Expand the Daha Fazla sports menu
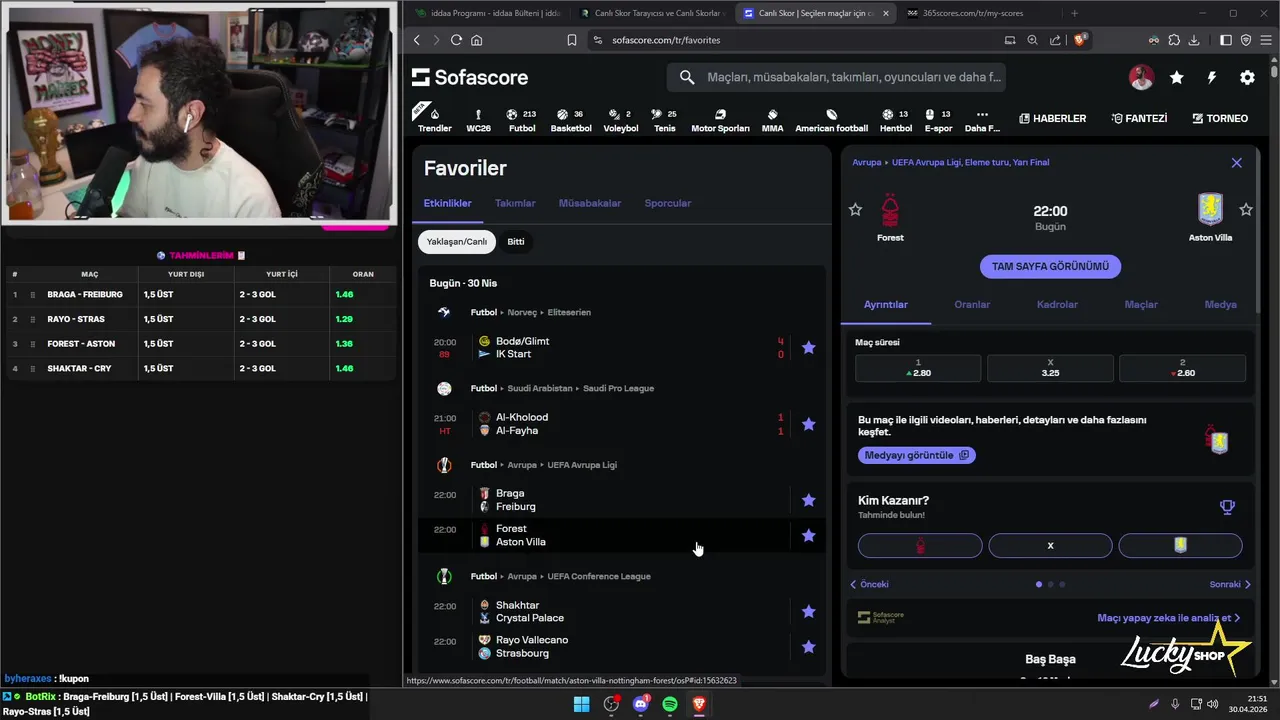The image size is (1280, 720). [982, 119]
